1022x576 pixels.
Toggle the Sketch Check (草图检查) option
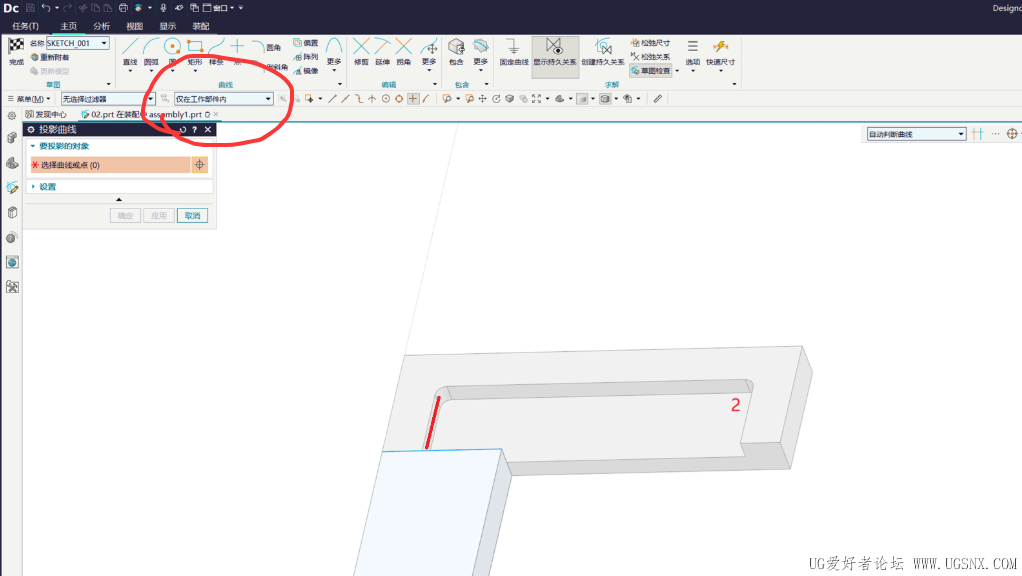pos(650,70)
